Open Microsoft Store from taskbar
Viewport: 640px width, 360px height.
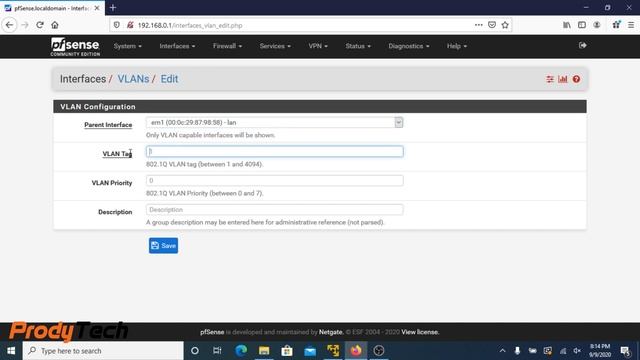(x=287, y=351)
